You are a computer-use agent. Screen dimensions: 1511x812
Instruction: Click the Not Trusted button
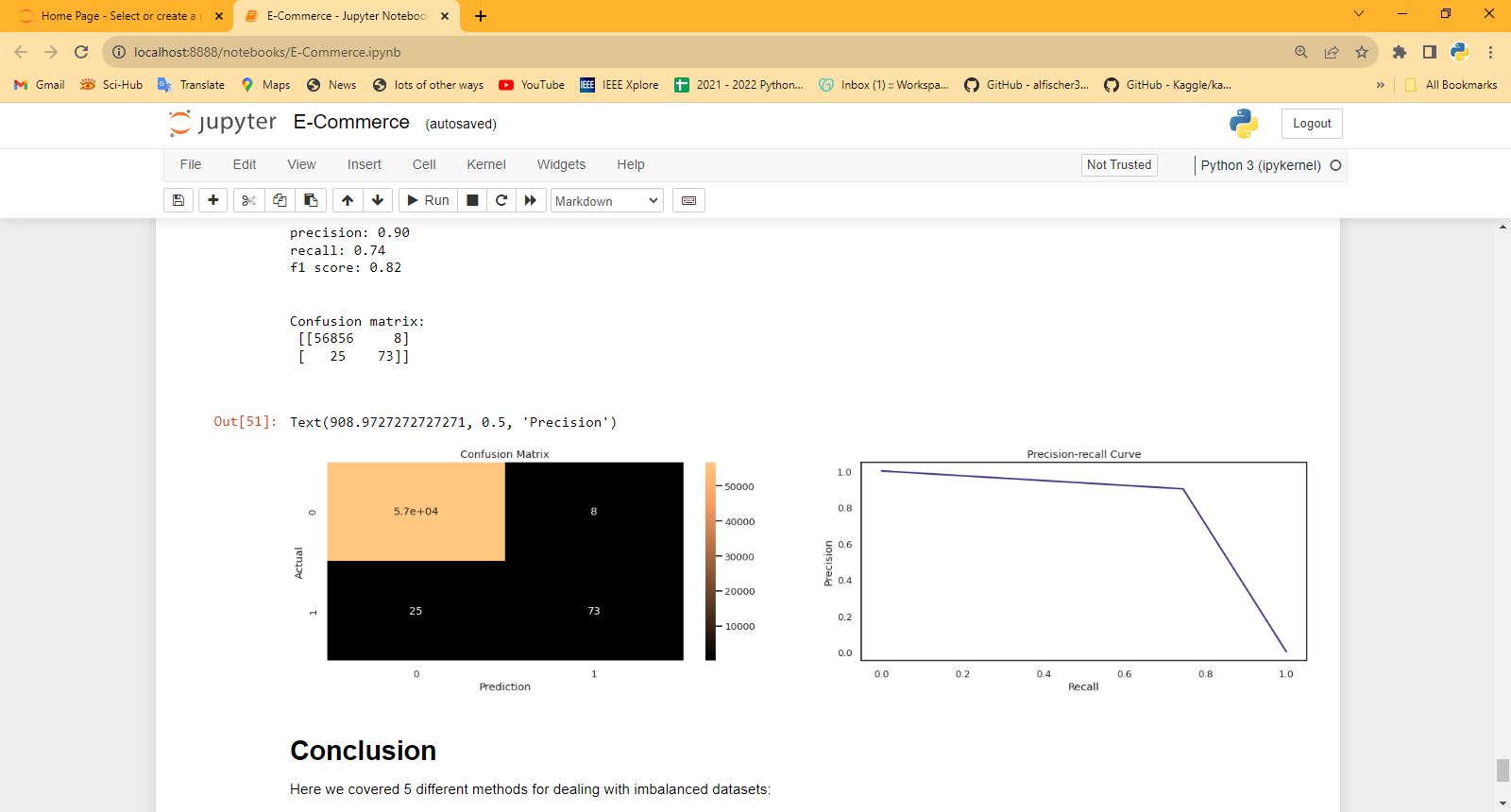pos(1119,164)
